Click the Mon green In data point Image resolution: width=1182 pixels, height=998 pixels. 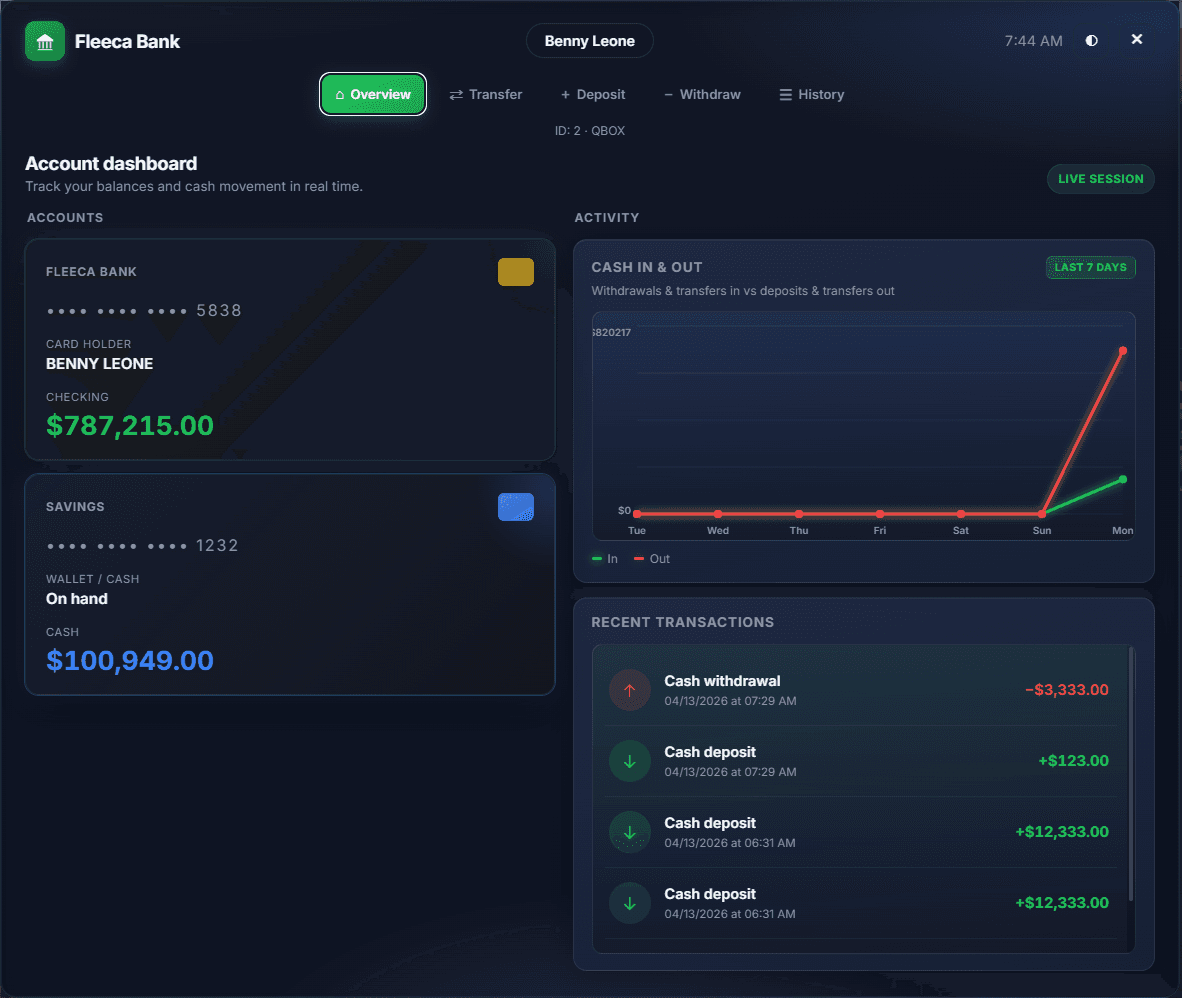[1122, 479]
